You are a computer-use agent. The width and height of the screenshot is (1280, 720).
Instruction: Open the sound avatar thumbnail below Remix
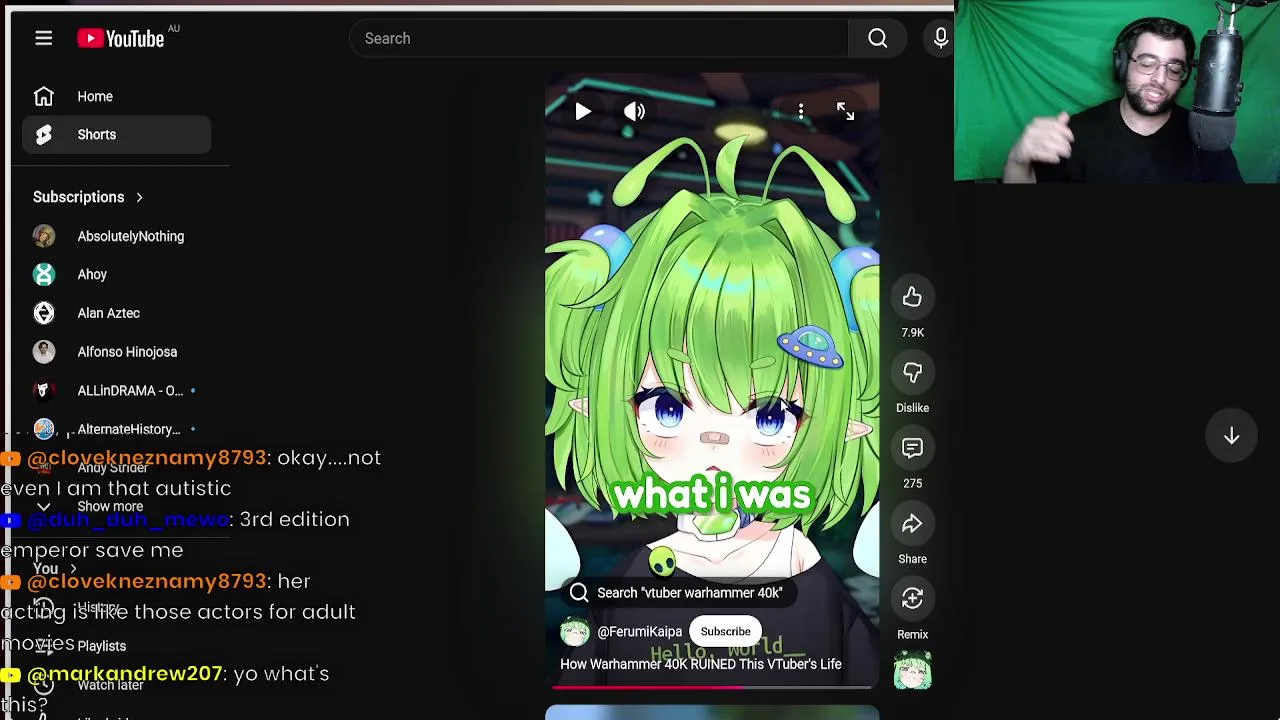pyautogui.click(x=912, y=671)
